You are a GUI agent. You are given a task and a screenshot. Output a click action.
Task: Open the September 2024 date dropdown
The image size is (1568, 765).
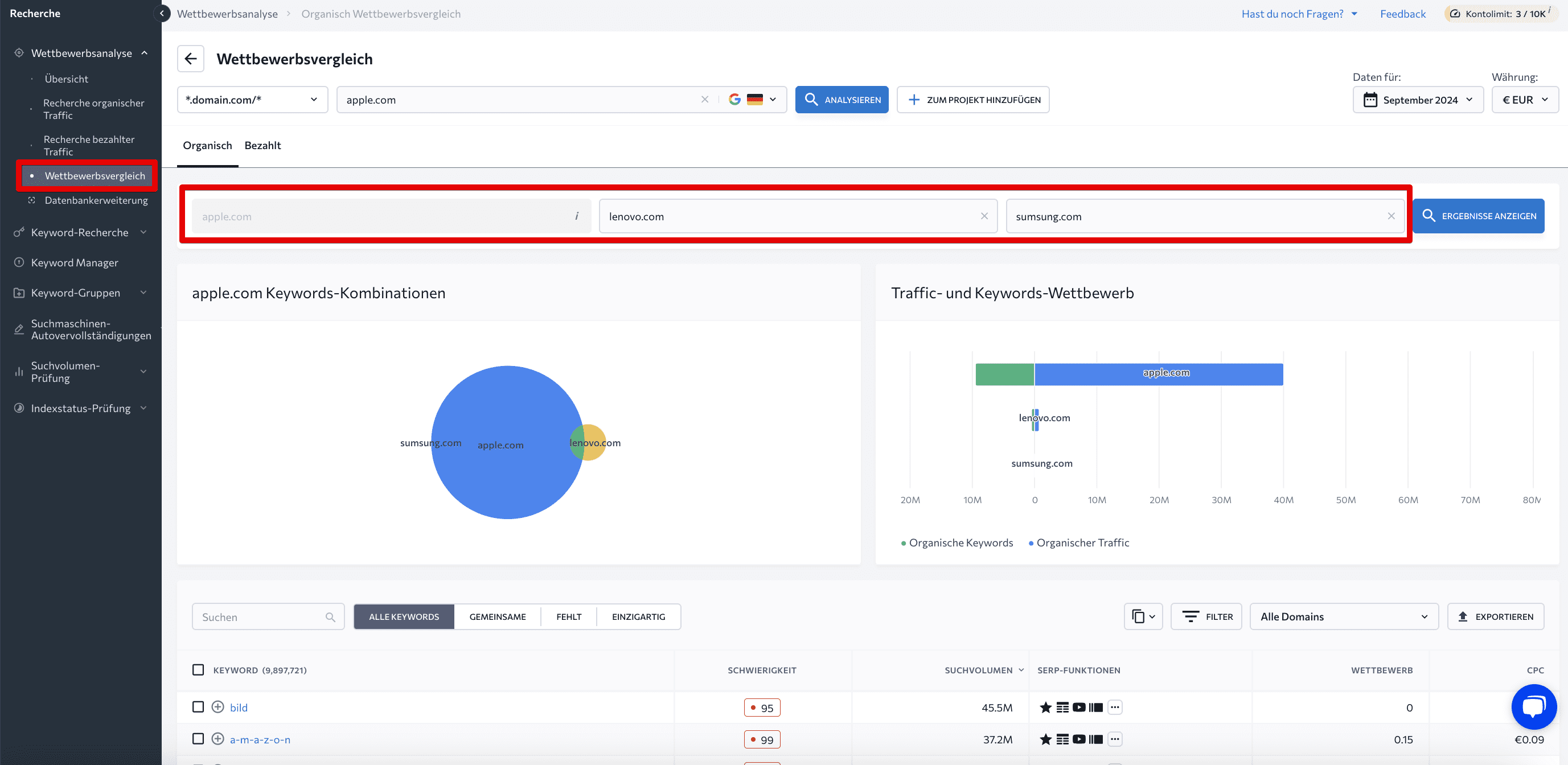click(1418, 99)
